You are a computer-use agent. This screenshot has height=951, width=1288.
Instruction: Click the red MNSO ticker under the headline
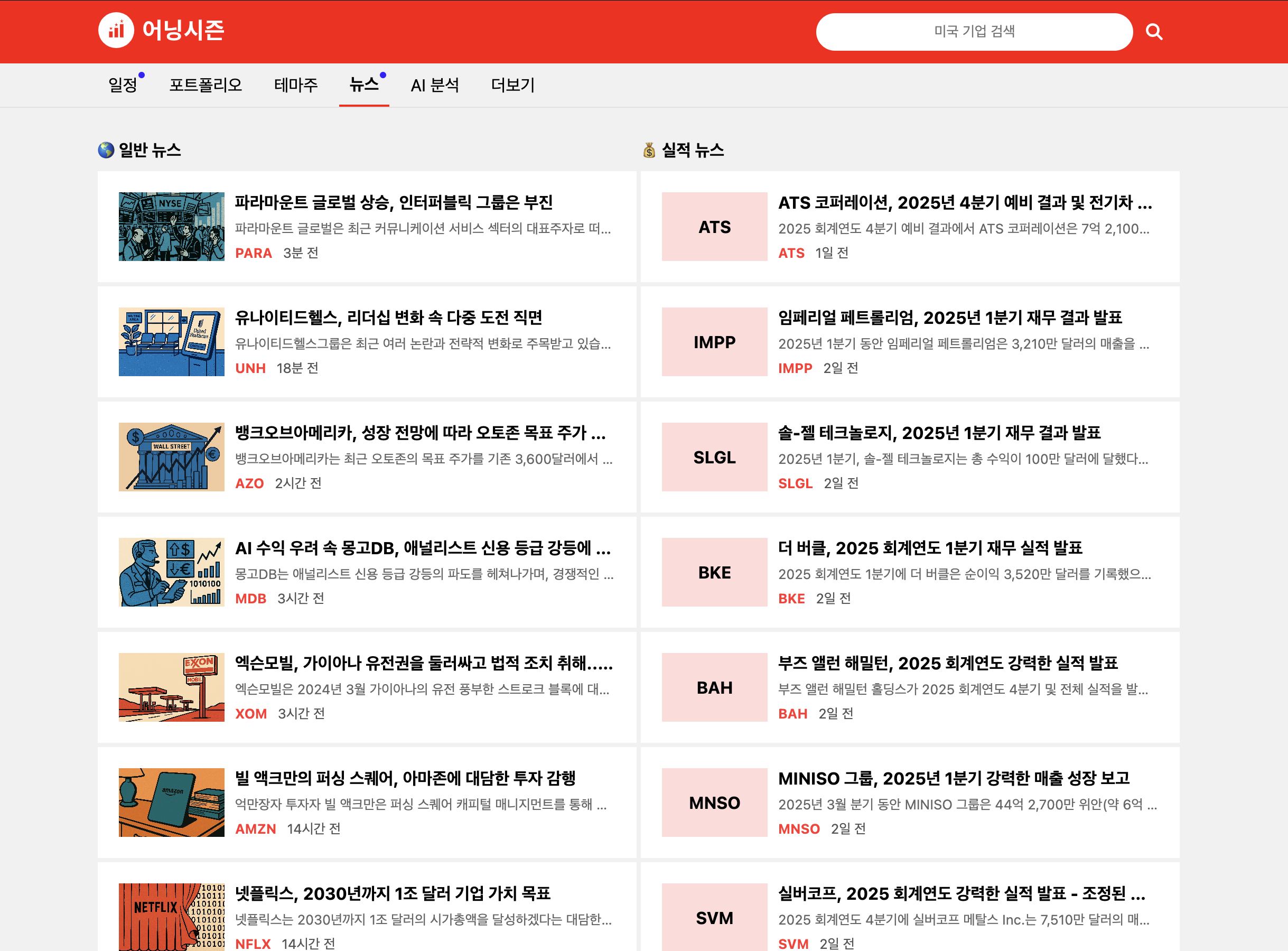click(x=799, y=828)
